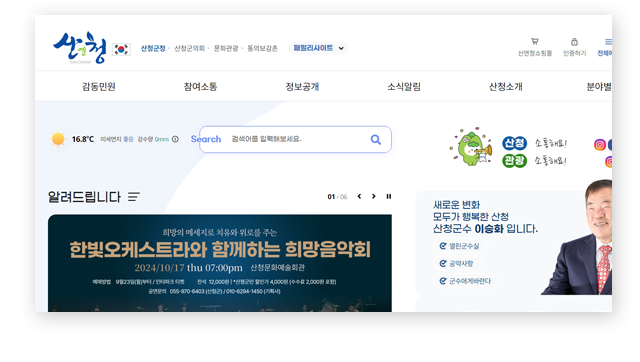Click the 알려드립니다 heading
Viewport: 640px width, 362px height.
click(x=84, y=197)
